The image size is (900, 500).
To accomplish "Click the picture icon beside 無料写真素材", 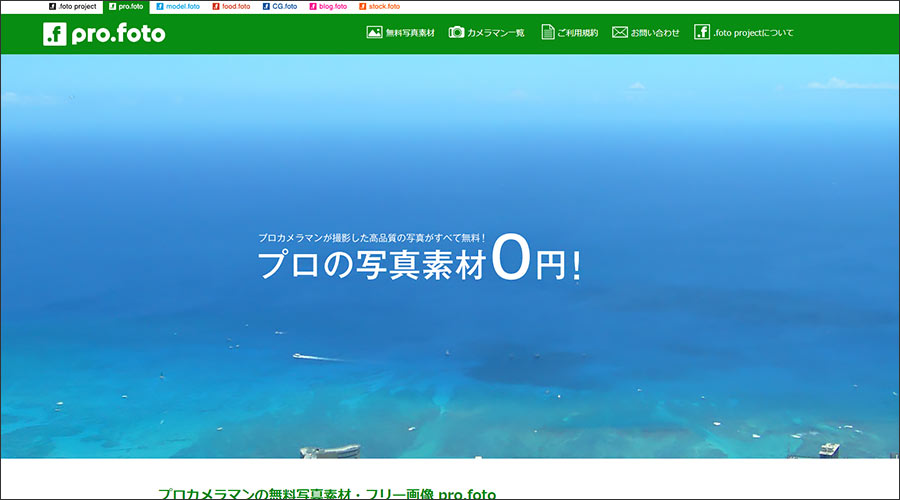I will [374, 32].
